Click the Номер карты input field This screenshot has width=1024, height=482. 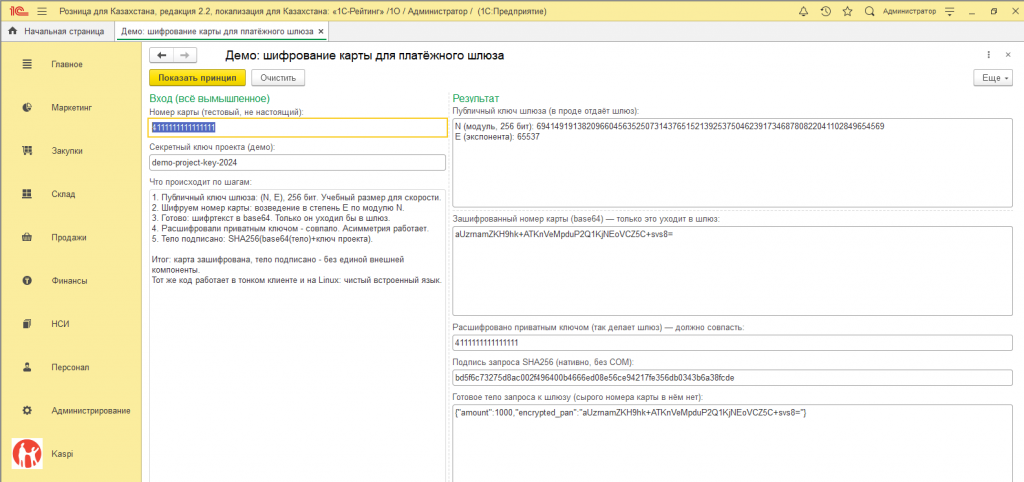coord(298,127)
